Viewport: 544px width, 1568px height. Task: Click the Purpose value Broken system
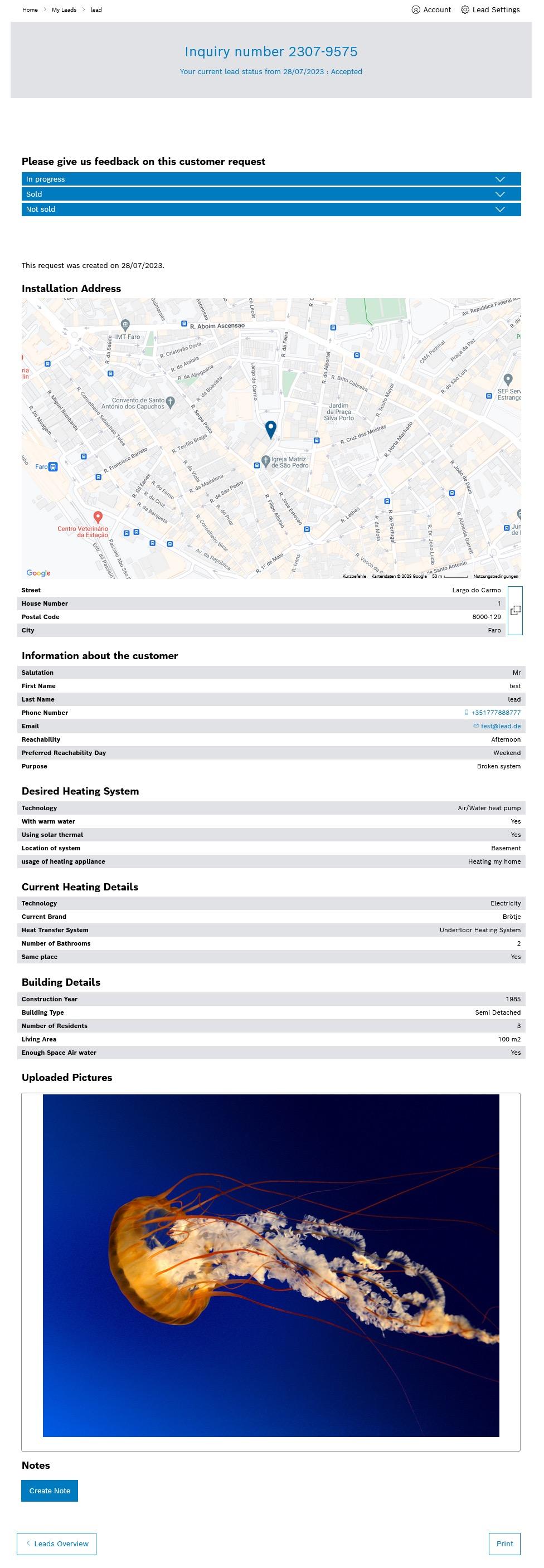click(498, 766)
